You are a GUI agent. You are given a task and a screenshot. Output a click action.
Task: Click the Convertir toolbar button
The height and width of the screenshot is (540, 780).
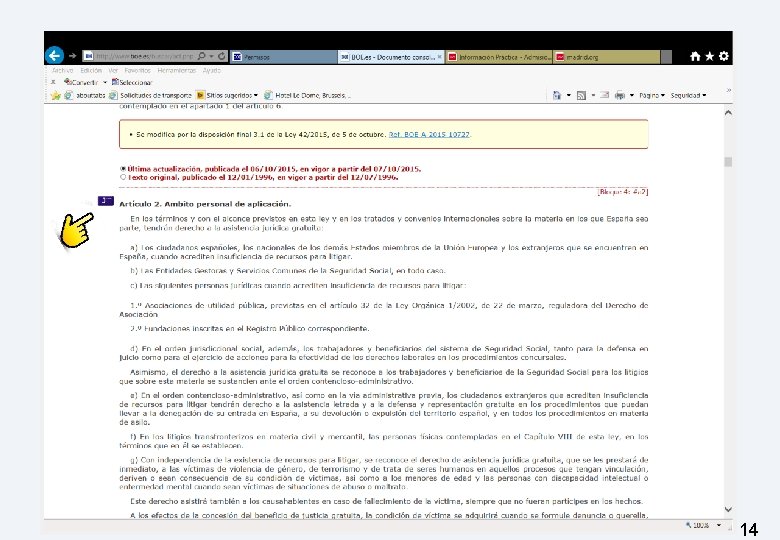(81, 83)
